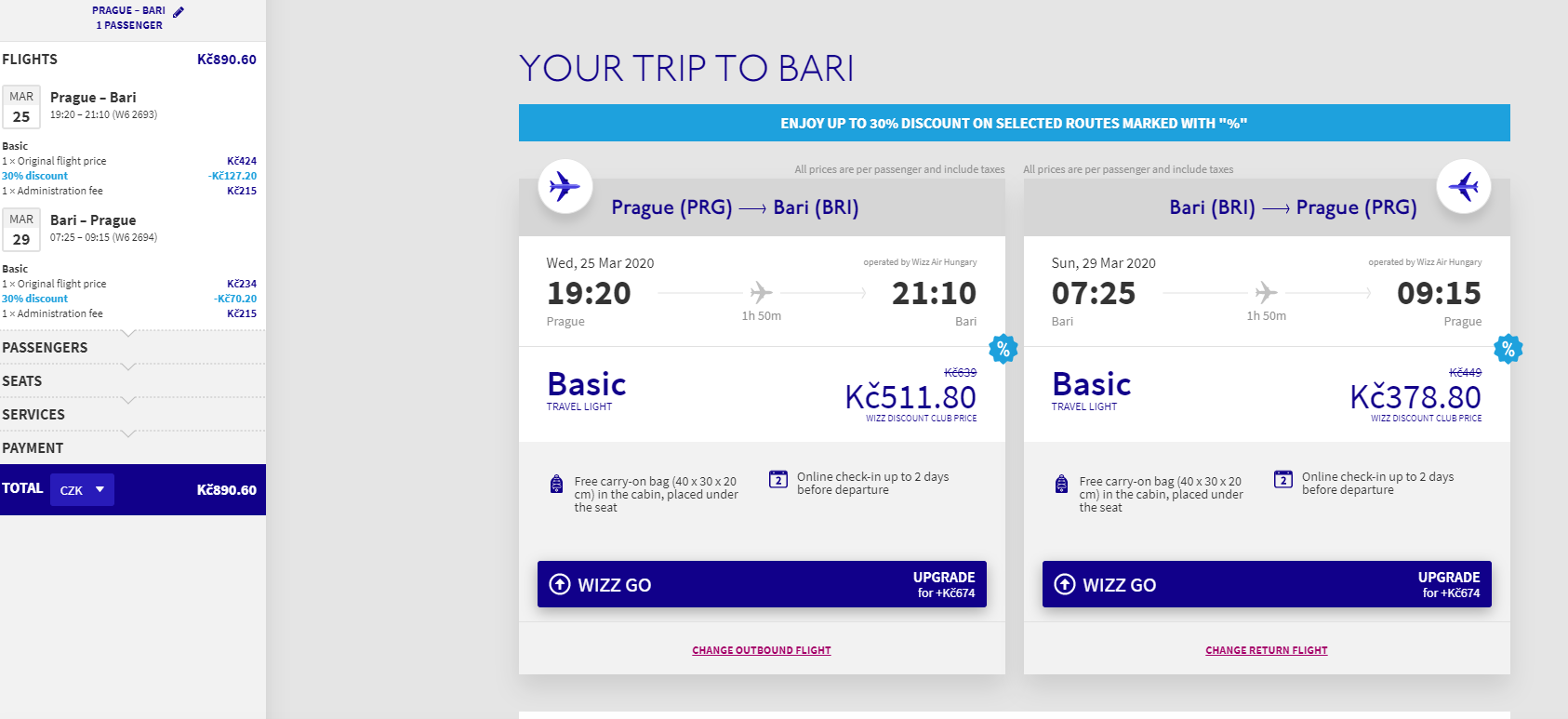Click the return airplane icon beside Prague (PRG) header
The image size is (1568, 719).
[x=1464, y=186]
